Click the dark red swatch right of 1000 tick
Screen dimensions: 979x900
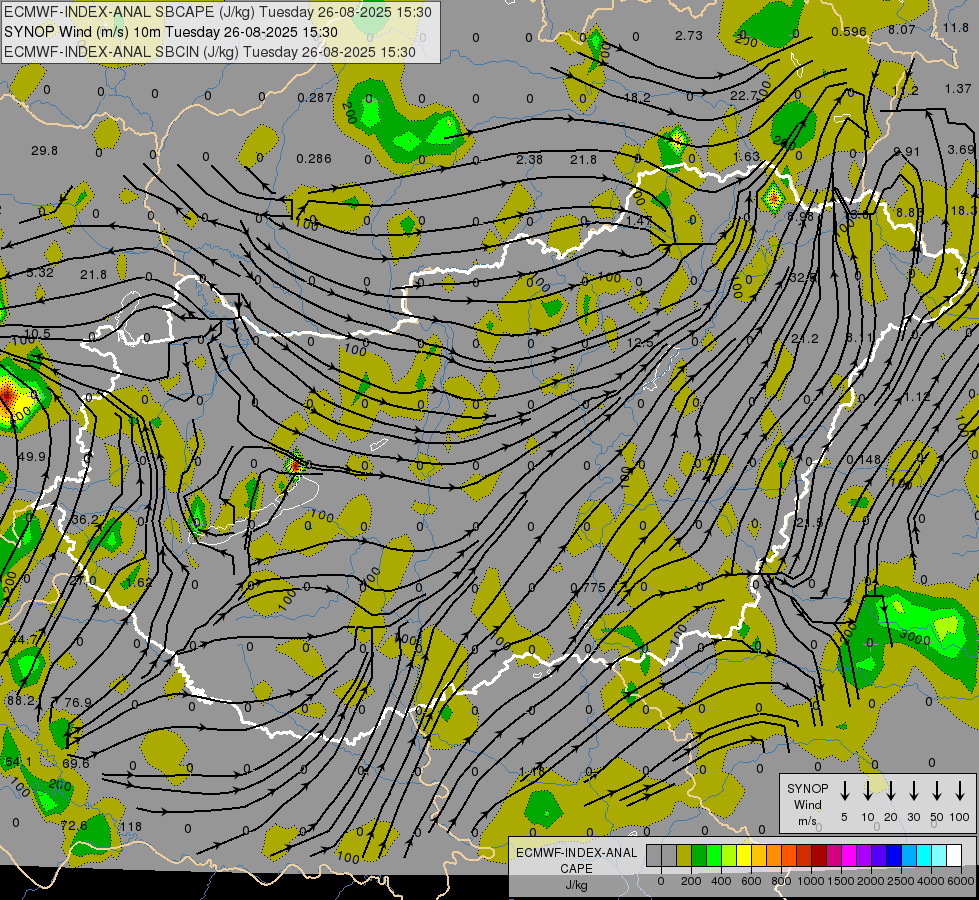pyautogui.click(x=819, y=855)
